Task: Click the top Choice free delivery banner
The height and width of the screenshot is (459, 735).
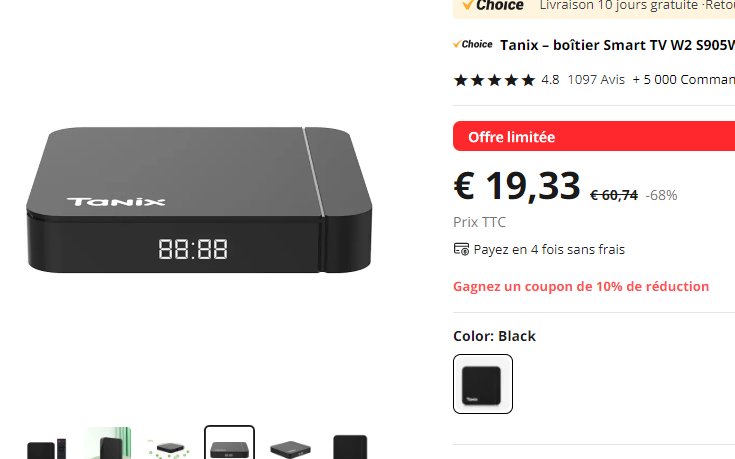Action: pos(594,7)
